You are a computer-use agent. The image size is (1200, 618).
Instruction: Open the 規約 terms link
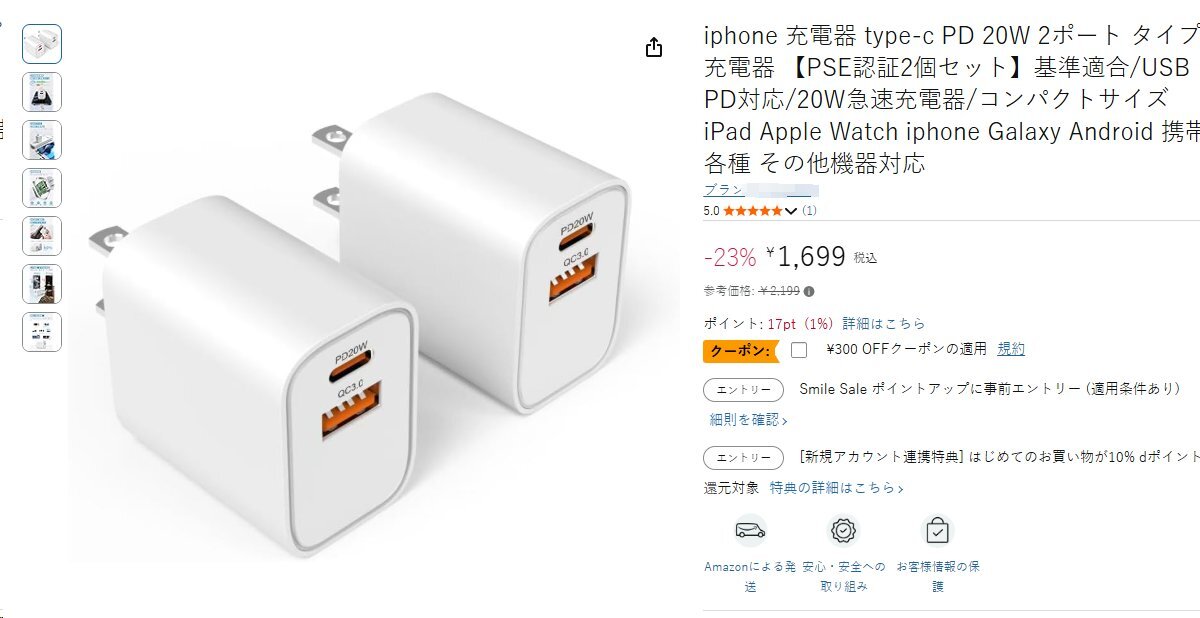1011,349
